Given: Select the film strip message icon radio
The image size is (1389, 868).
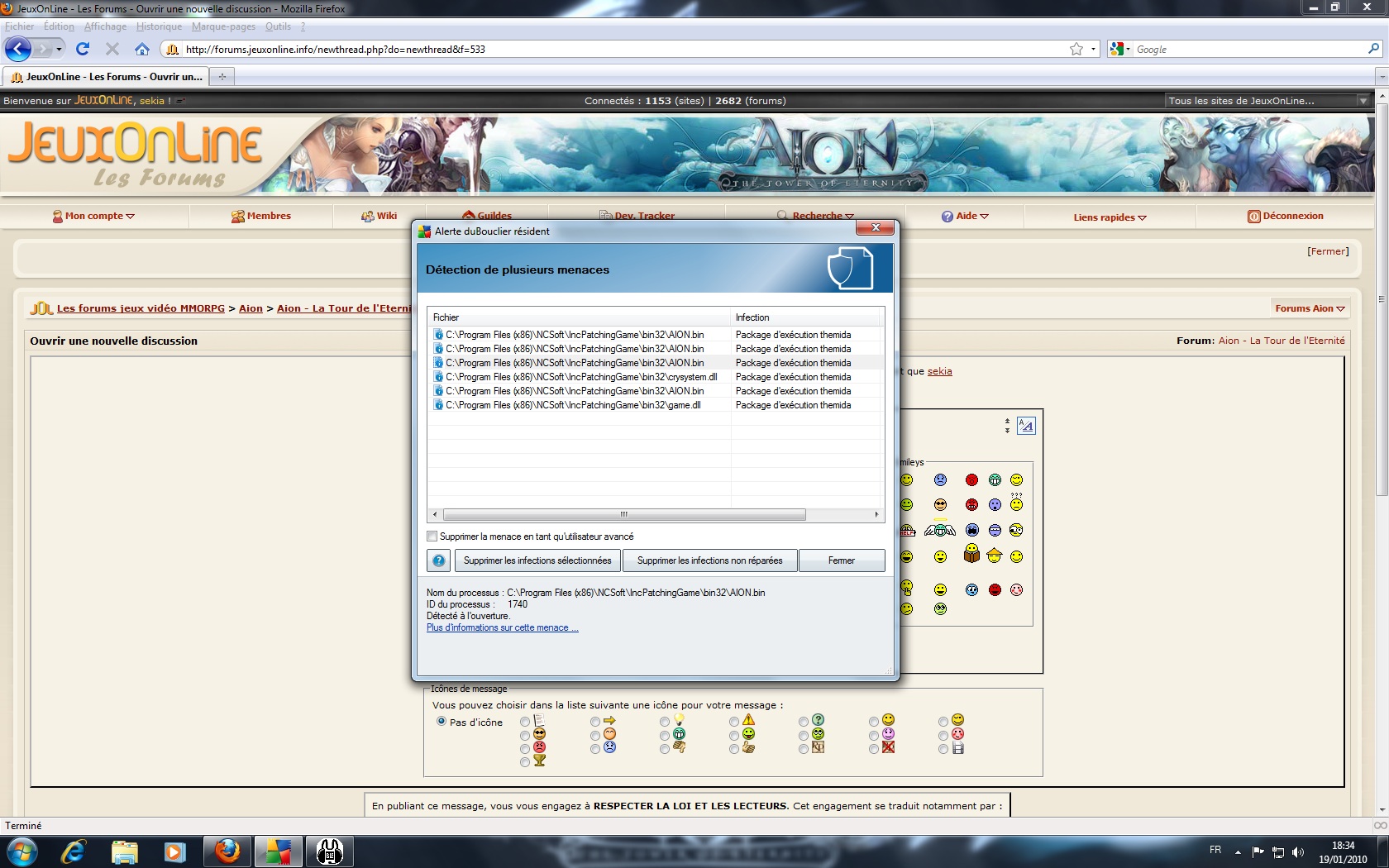Looking at the screenshot, I should (x=943, y=749).
